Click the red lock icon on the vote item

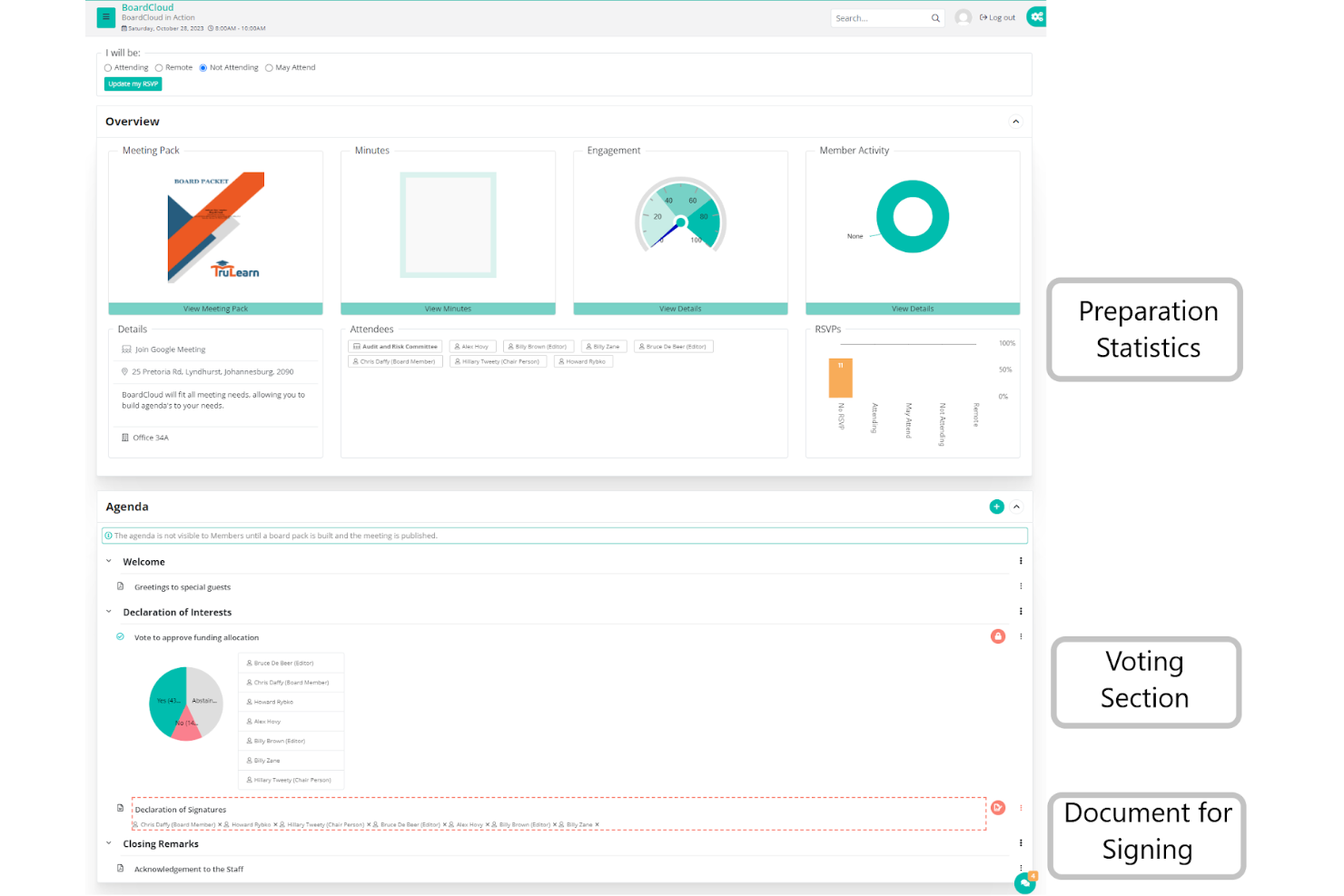tap(998, 636)
